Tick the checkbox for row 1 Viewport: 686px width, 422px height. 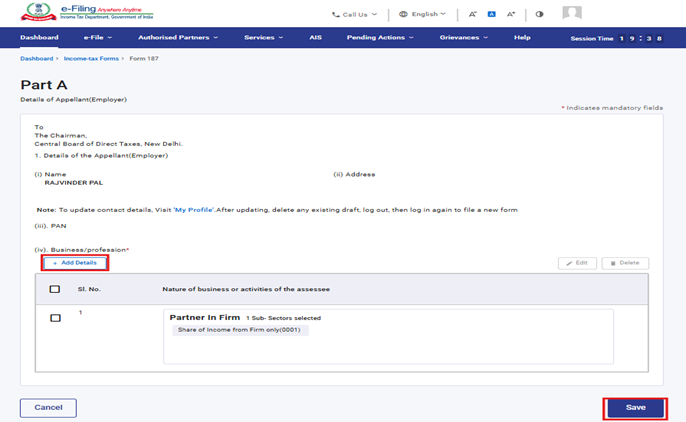[55, 318]
